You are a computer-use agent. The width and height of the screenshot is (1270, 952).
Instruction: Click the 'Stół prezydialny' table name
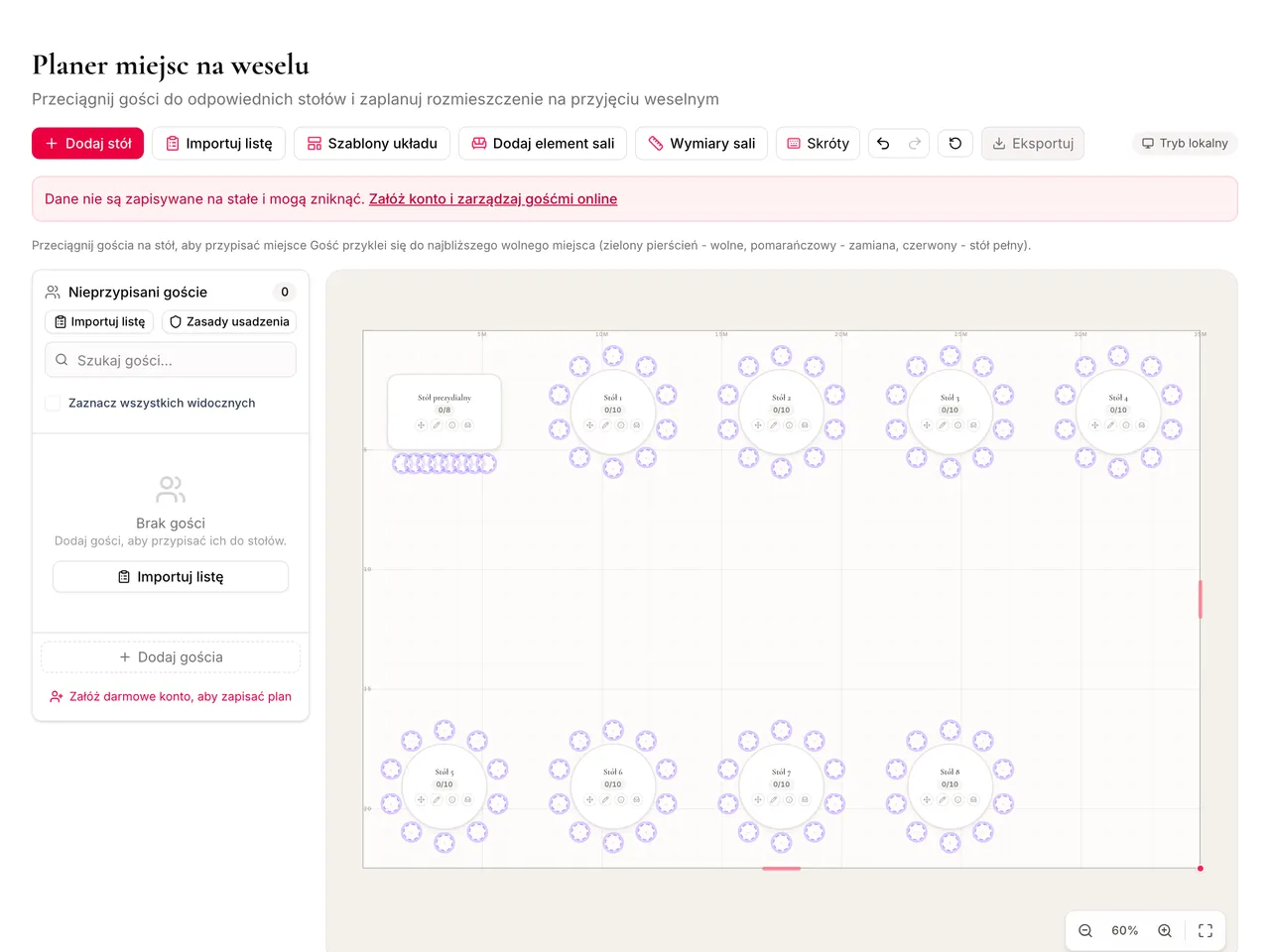(x=444, y=398)
